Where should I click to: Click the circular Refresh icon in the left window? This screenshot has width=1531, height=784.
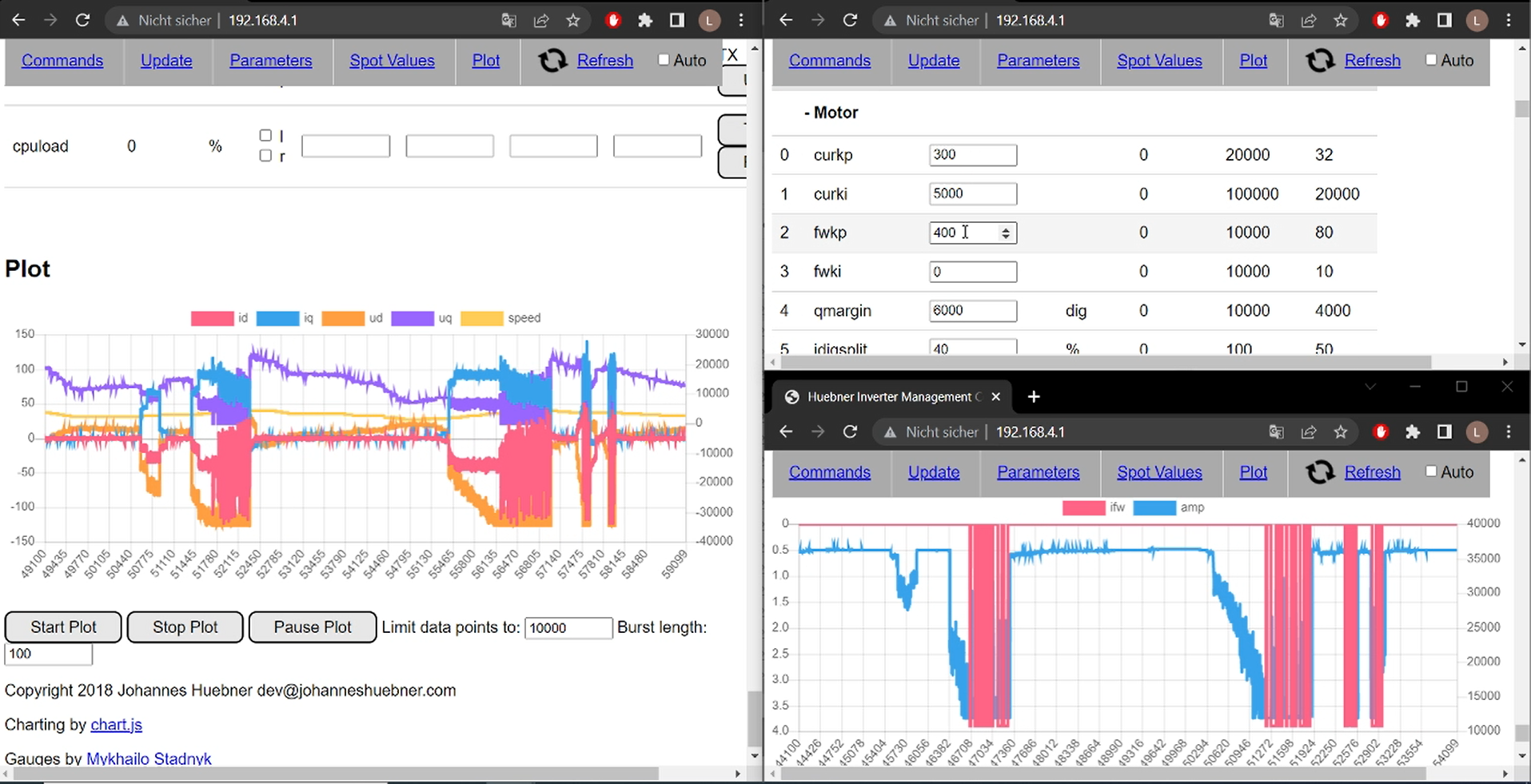[552, 61]
